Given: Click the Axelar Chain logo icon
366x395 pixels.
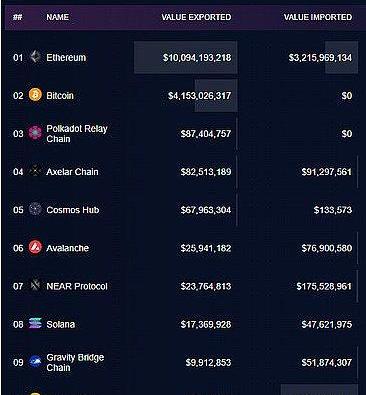Looking at the screenshot, I should click(x=35, y=171).
